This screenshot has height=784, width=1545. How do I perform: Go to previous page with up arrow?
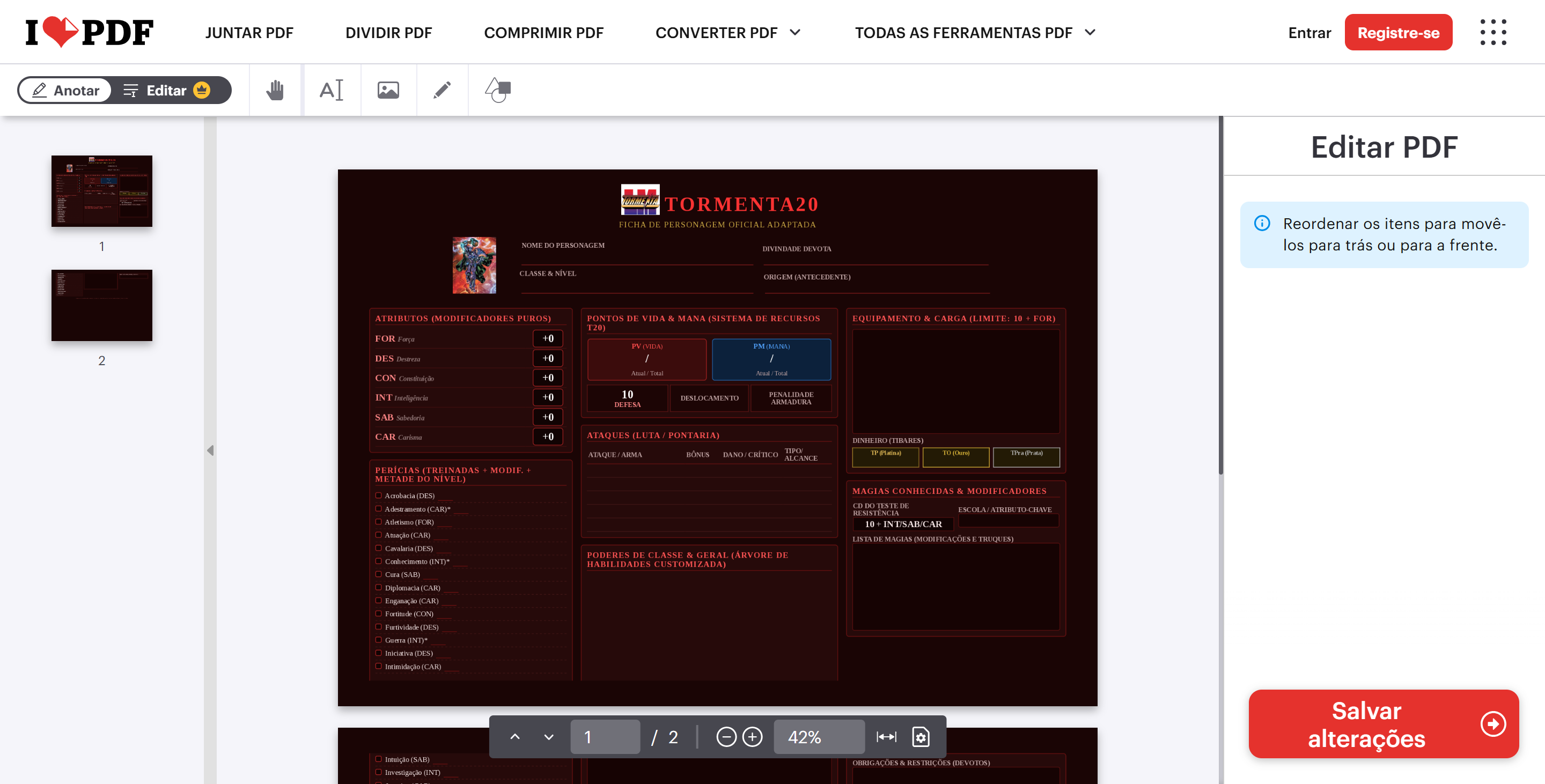tap(514, 737)
